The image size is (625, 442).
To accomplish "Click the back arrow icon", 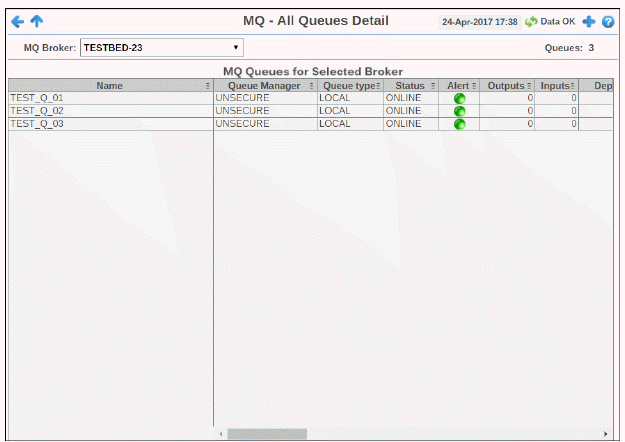I will point(17,21).
